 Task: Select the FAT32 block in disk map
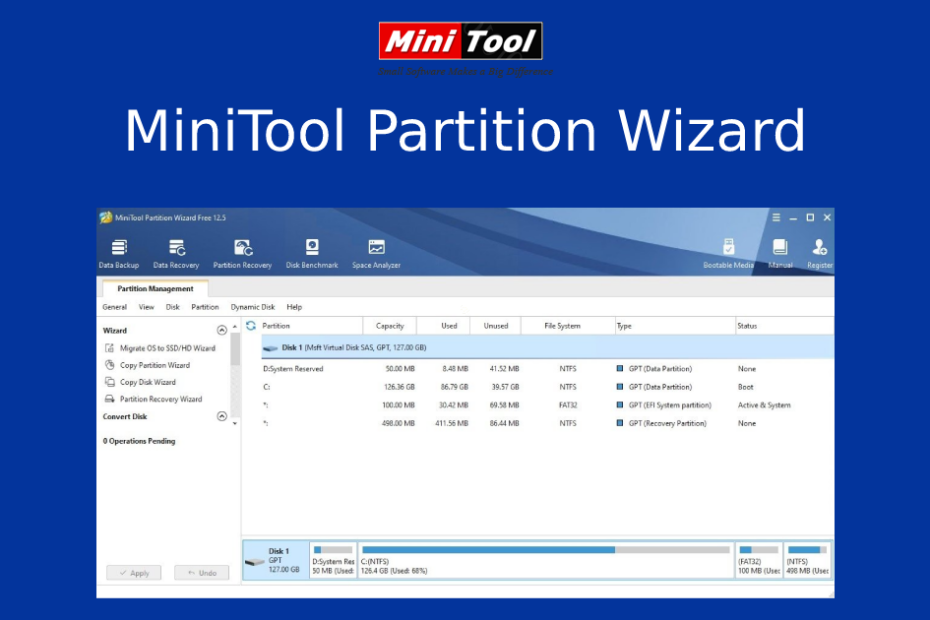coord(759,560)
